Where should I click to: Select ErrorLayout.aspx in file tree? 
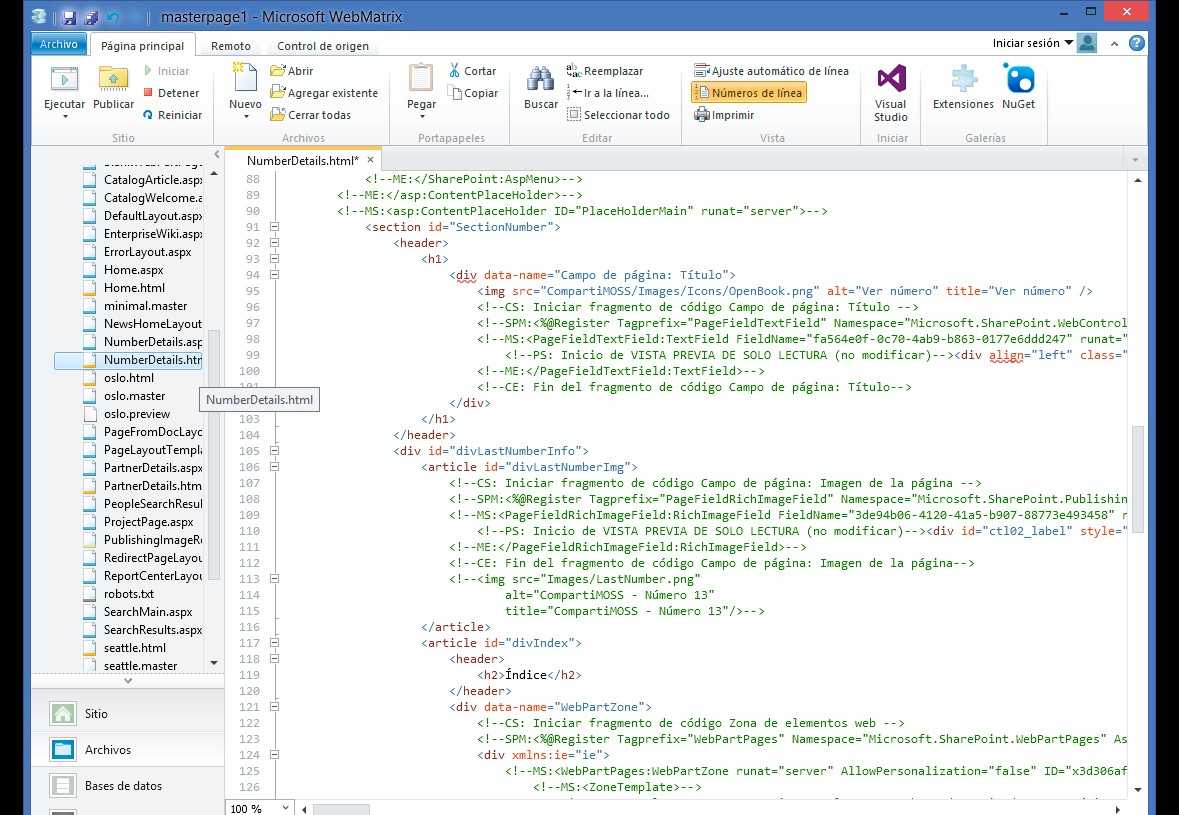click(147, 252)
